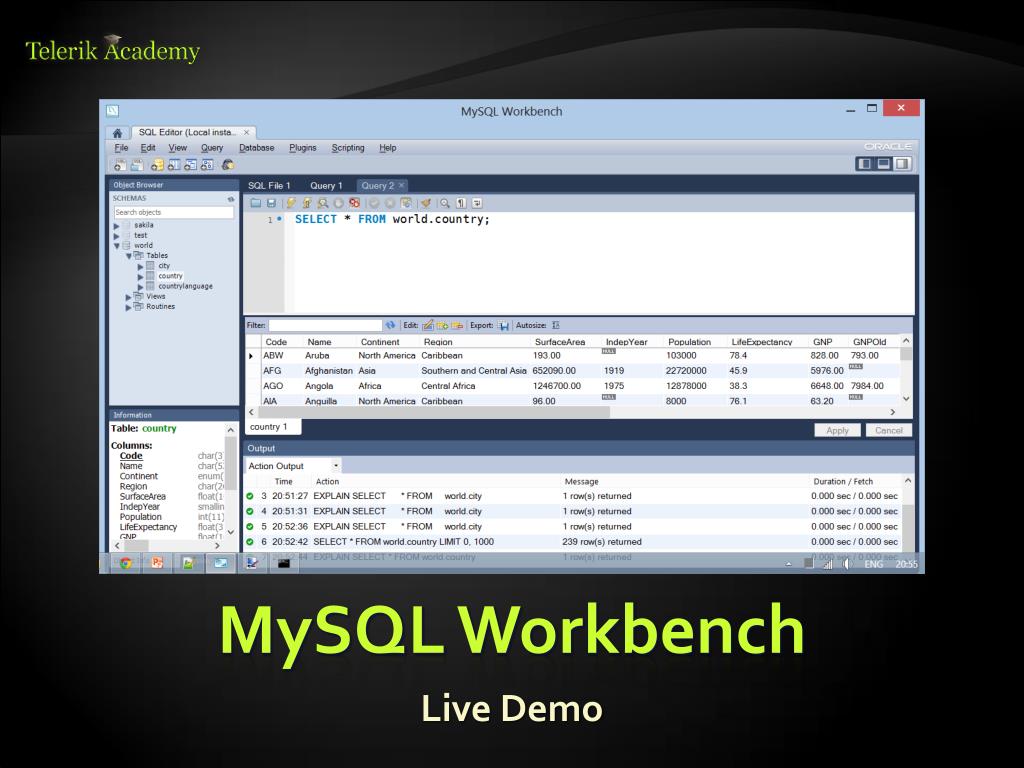This screenshot has width=1024, height=768.
Task: Click the Cancel button
Action: point(889,430)
